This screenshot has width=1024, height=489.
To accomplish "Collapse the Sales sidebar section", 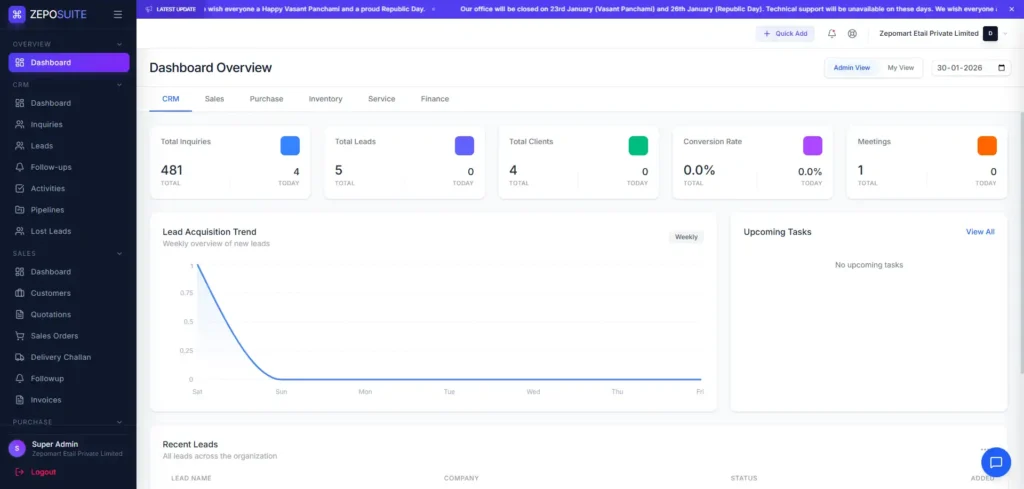I will [120, 253].
